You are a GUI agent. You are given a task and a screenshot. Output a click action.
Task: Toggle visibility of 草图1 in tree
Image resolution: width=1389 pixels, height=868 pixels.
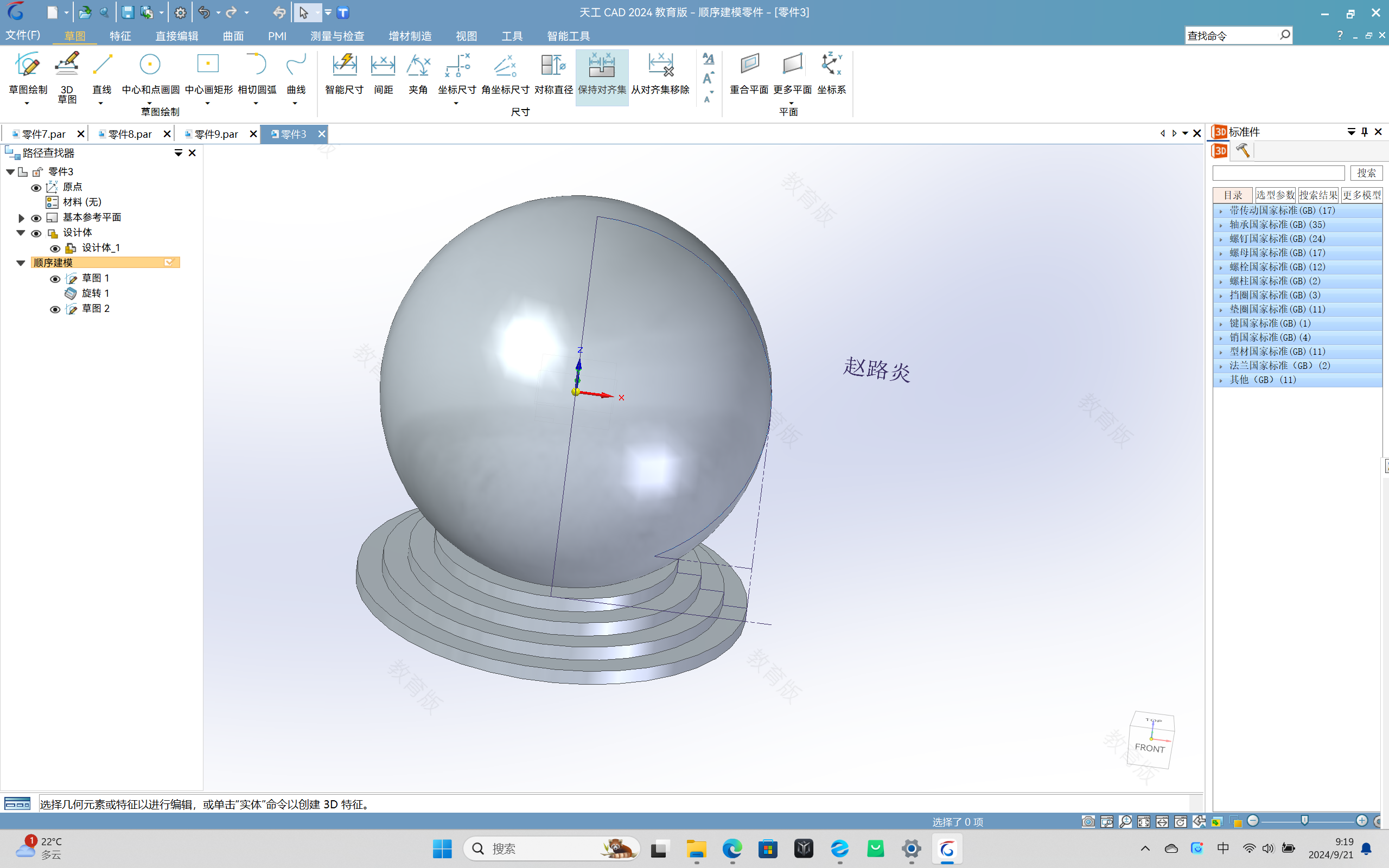[55, 278]
